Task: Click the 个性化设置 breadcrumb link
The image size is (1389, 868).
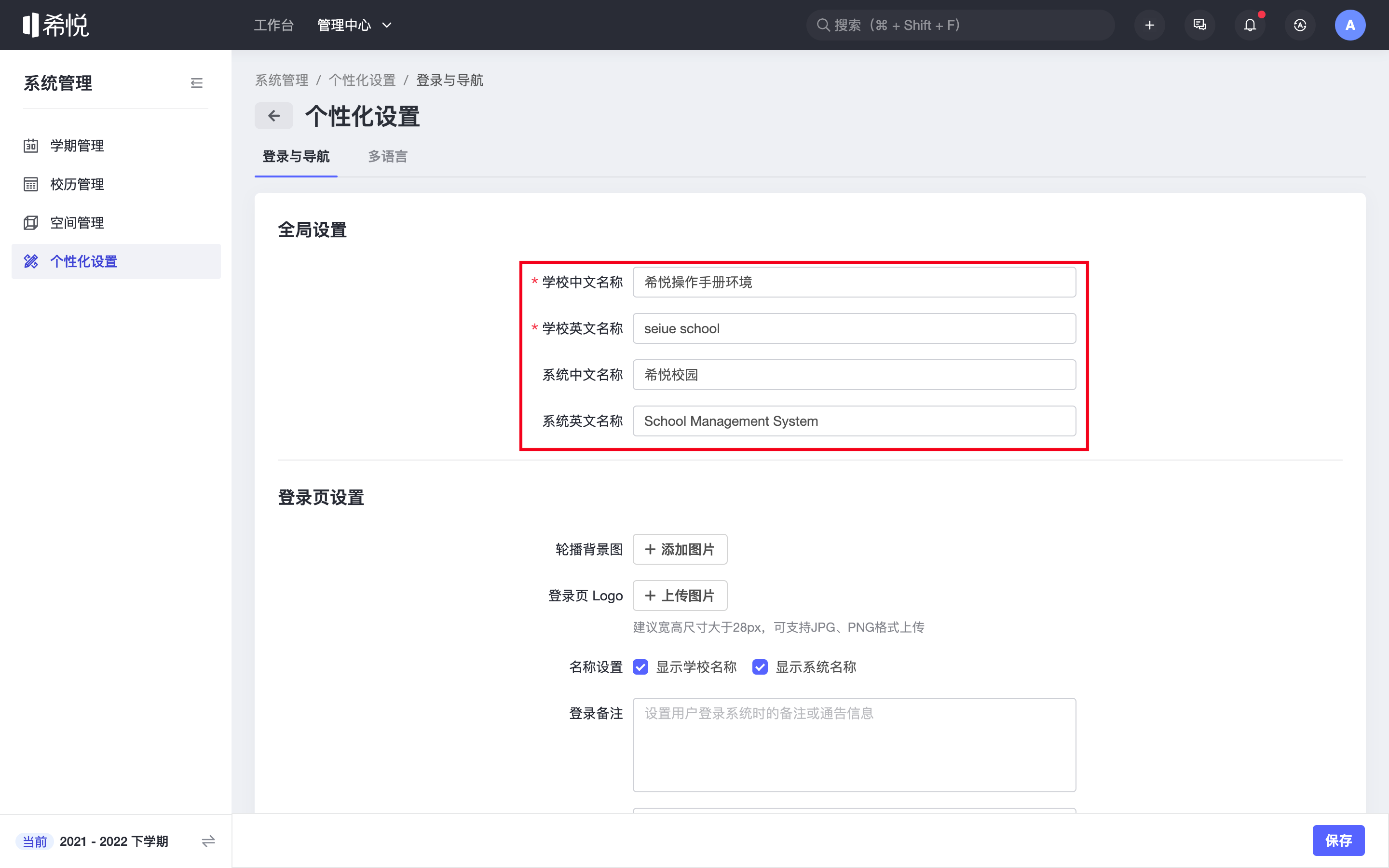Action: click(362, 81)
